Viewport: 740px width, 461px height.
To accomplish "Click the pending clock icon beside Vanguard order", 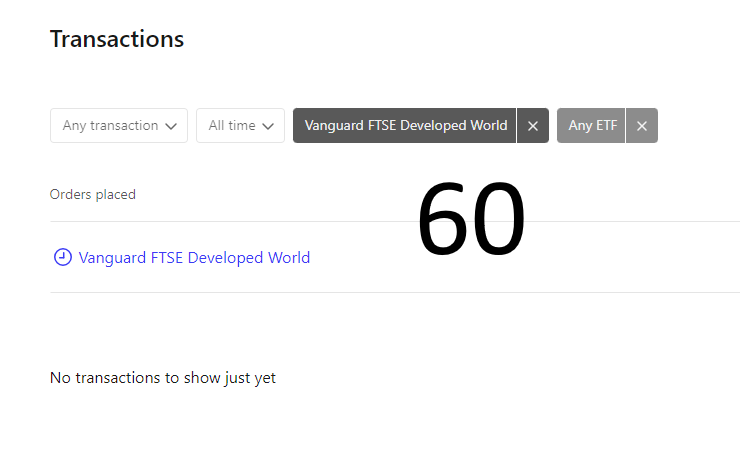I will [x=63, y=257].
